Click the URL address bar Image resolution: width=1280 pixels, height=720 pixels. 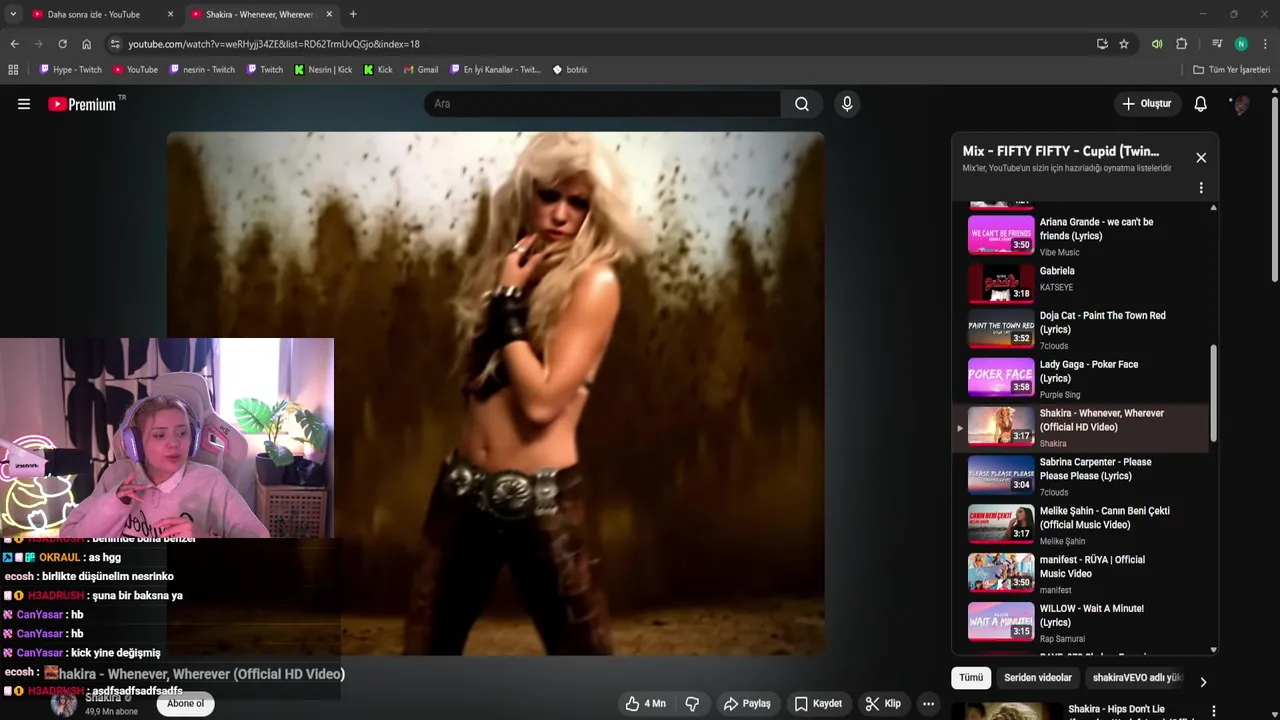600,44
